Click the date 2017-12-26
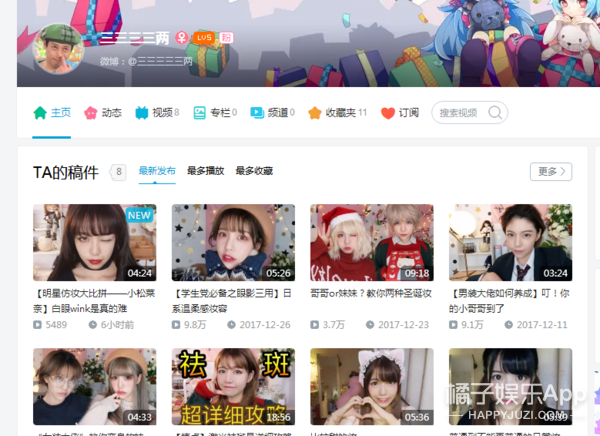 [265, 325]
